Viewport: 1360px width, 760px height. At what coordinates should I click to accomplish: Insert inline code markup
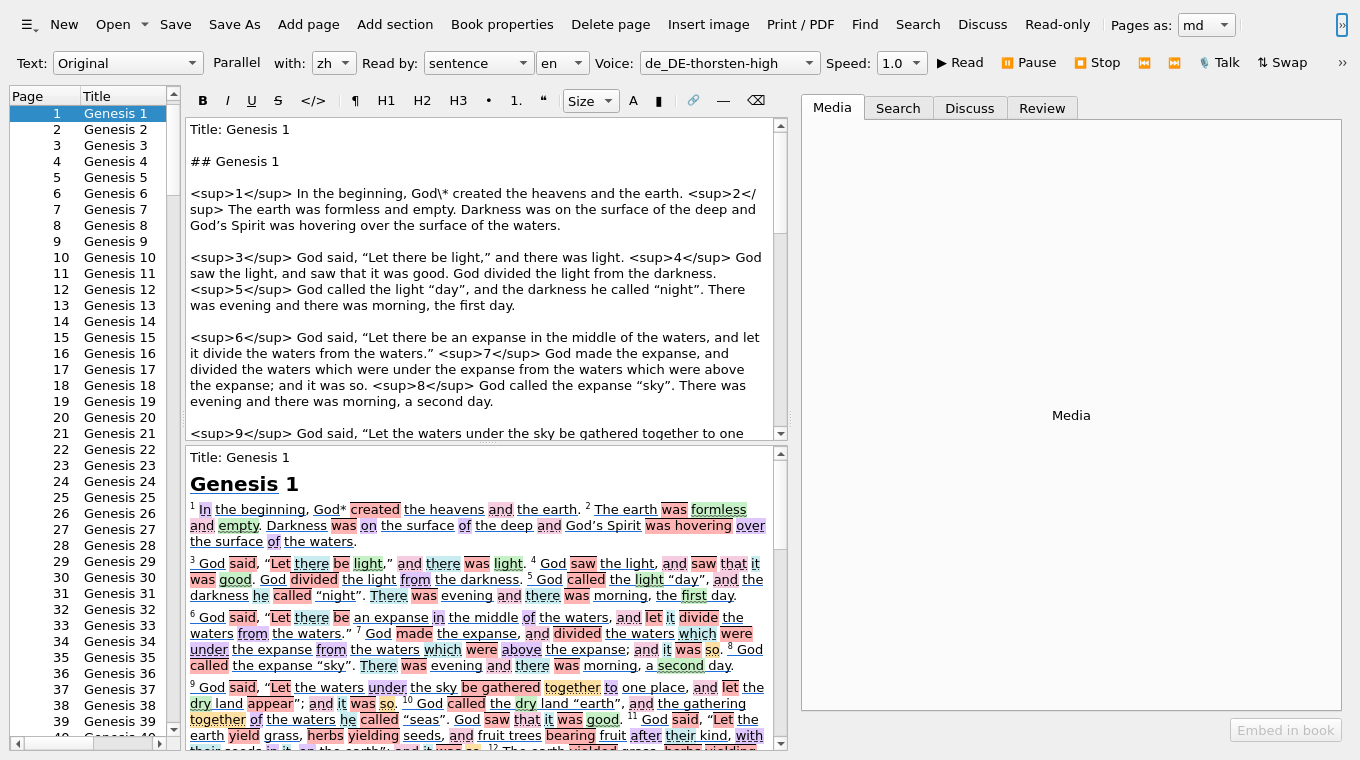click(313, 100)
